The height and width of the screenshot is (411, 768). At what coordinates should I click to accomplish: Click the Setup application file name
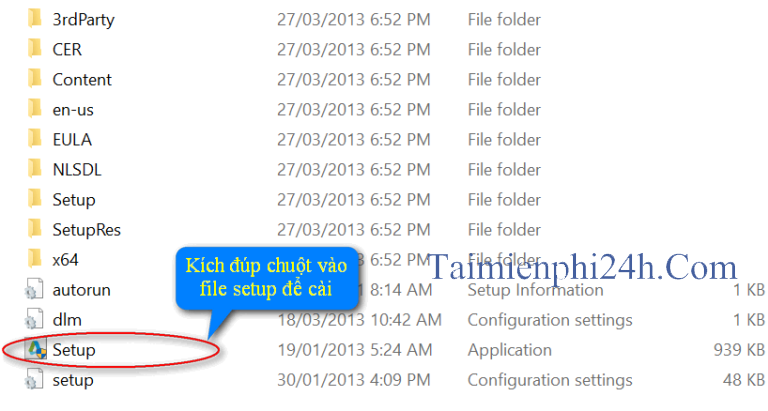coord(74,350)
